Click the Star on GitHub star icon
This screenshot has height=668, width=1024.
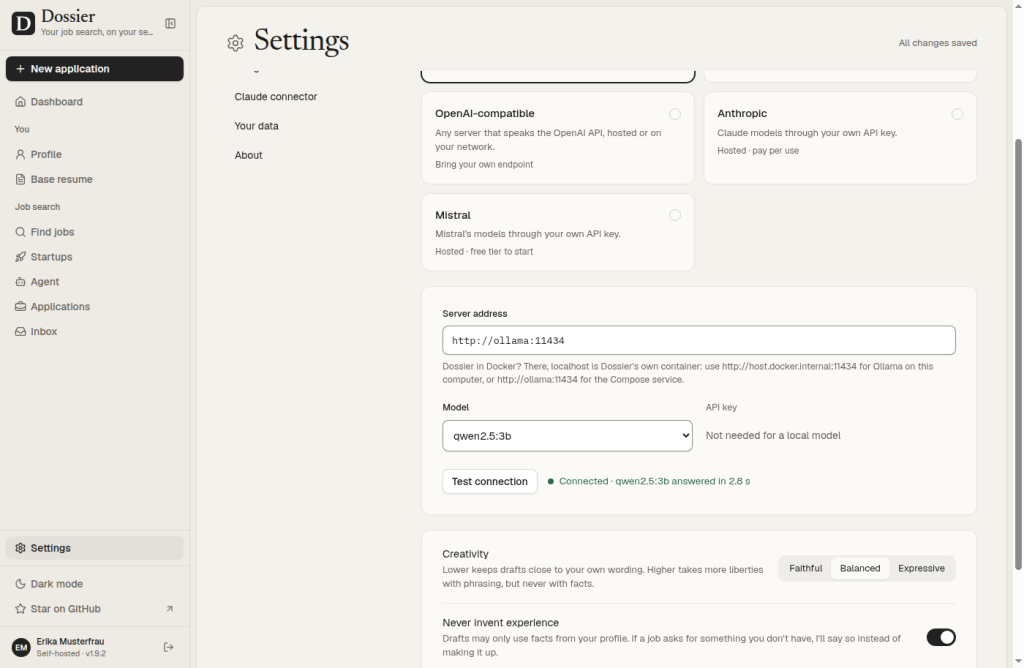(20, 609)
